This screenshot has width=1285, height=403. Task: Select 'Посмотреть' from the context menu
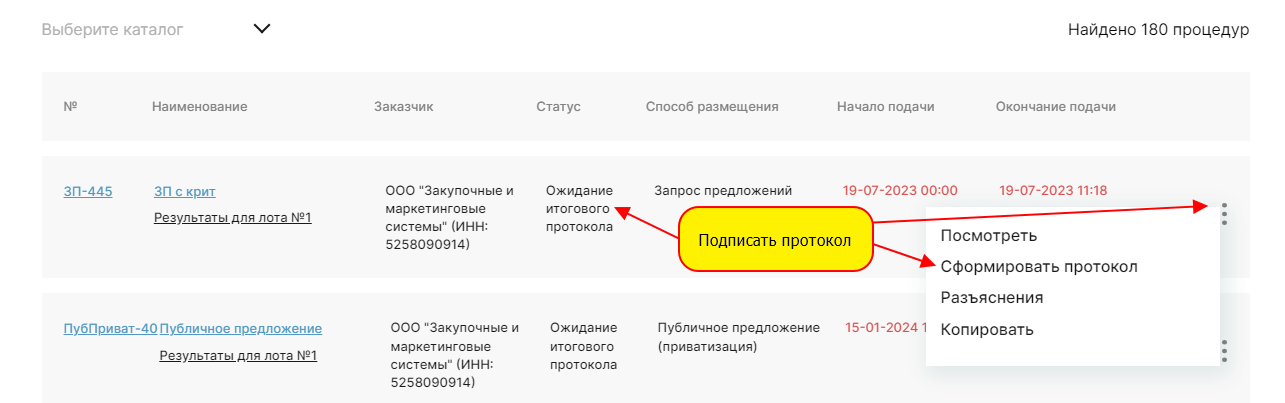pos(988,236)
